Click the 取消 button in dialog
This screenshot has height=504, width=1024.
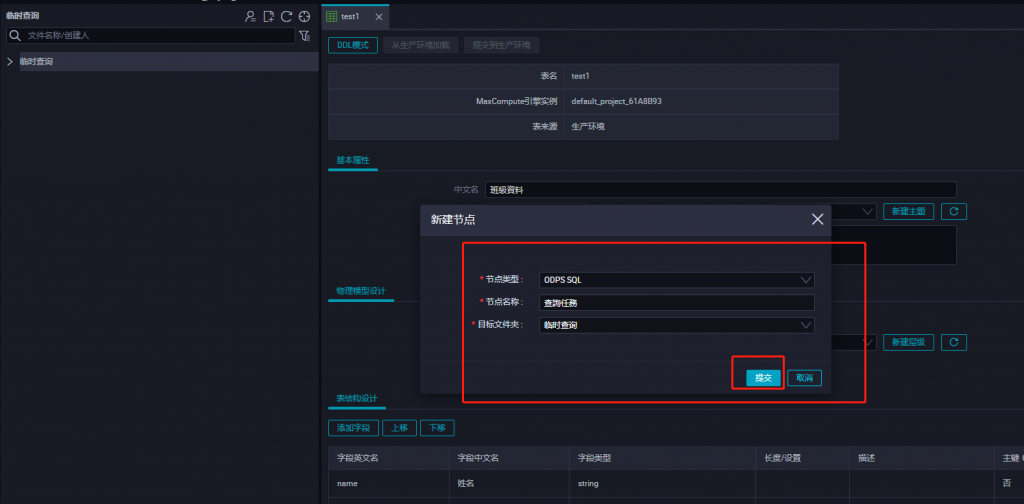(x=804, y=378)
